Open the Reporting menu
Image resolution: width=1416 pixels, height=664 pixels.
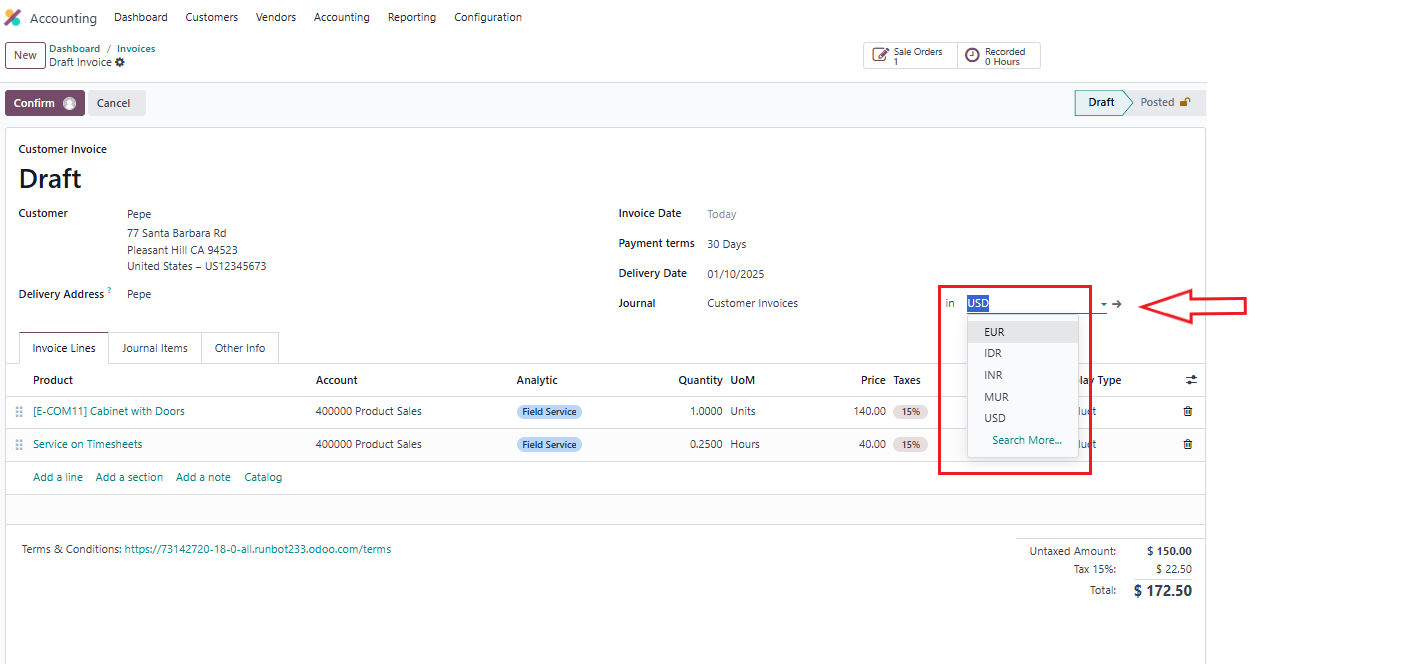[x=411, y=17]
